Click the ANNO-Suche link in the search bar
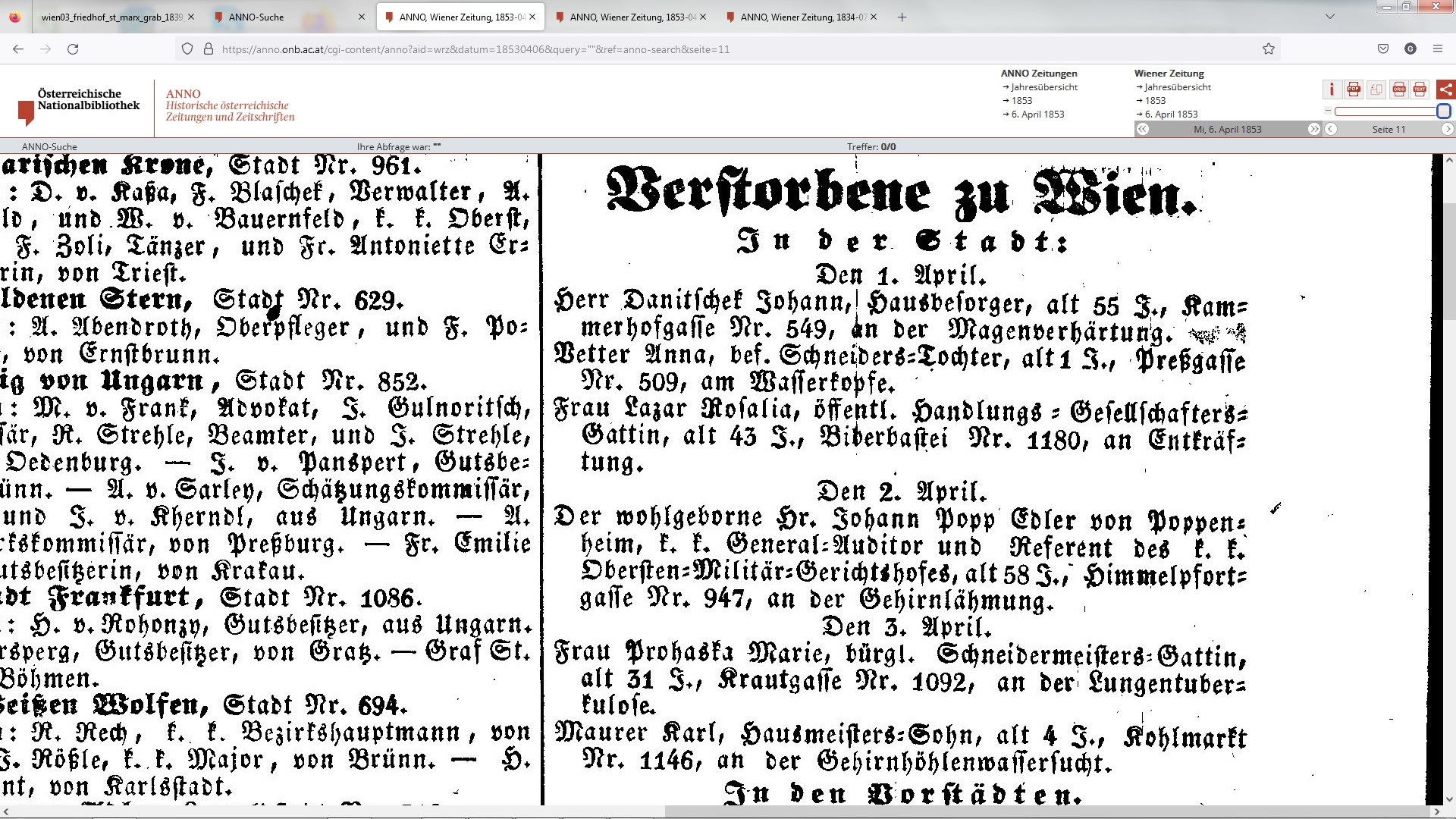 point(49,147)
